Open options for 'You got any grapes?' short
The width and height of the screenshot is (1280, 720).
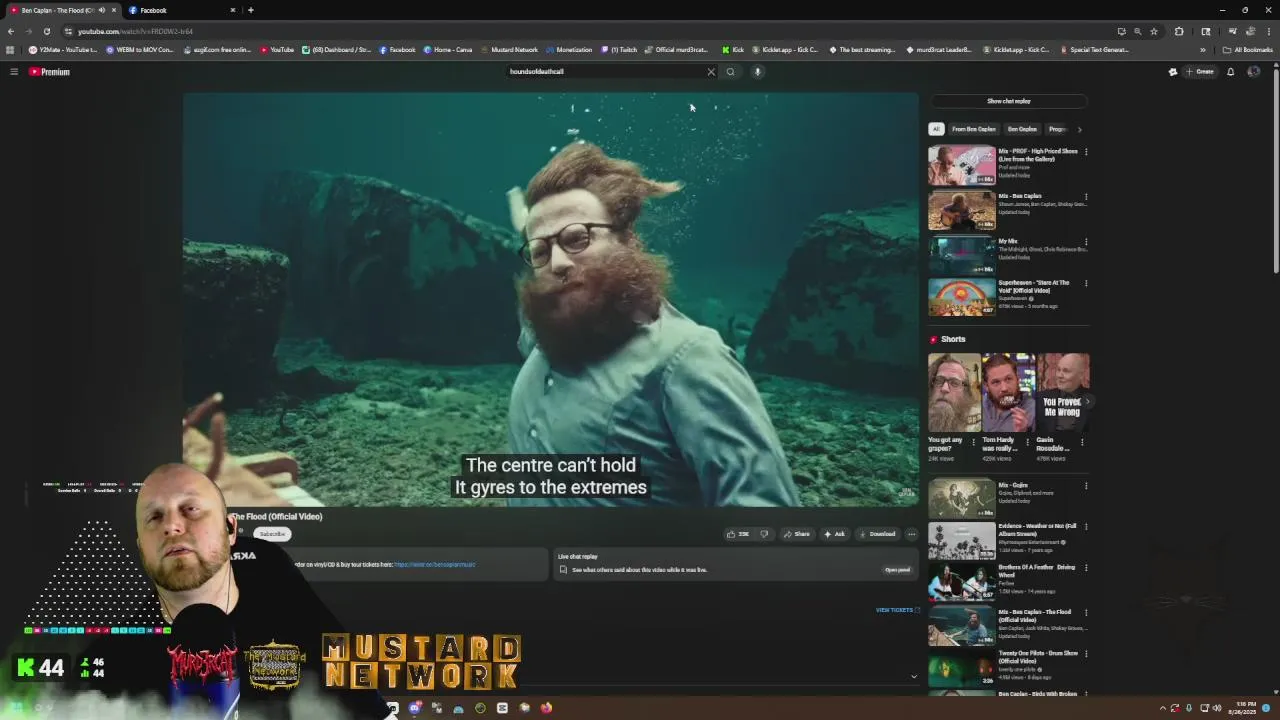[x=973, y=441]
